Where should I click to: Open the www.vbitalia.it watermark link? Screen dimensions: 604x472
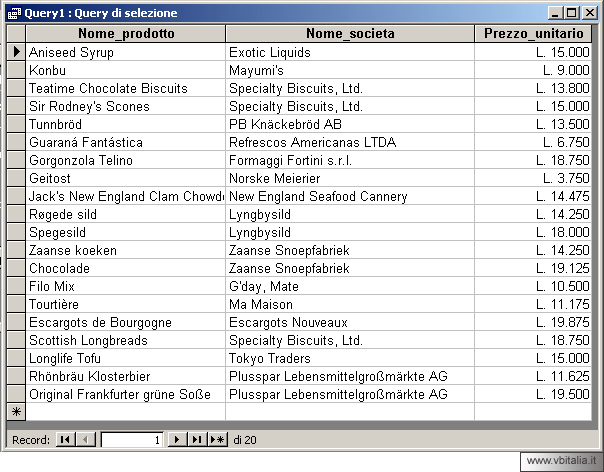pos(560,462)
